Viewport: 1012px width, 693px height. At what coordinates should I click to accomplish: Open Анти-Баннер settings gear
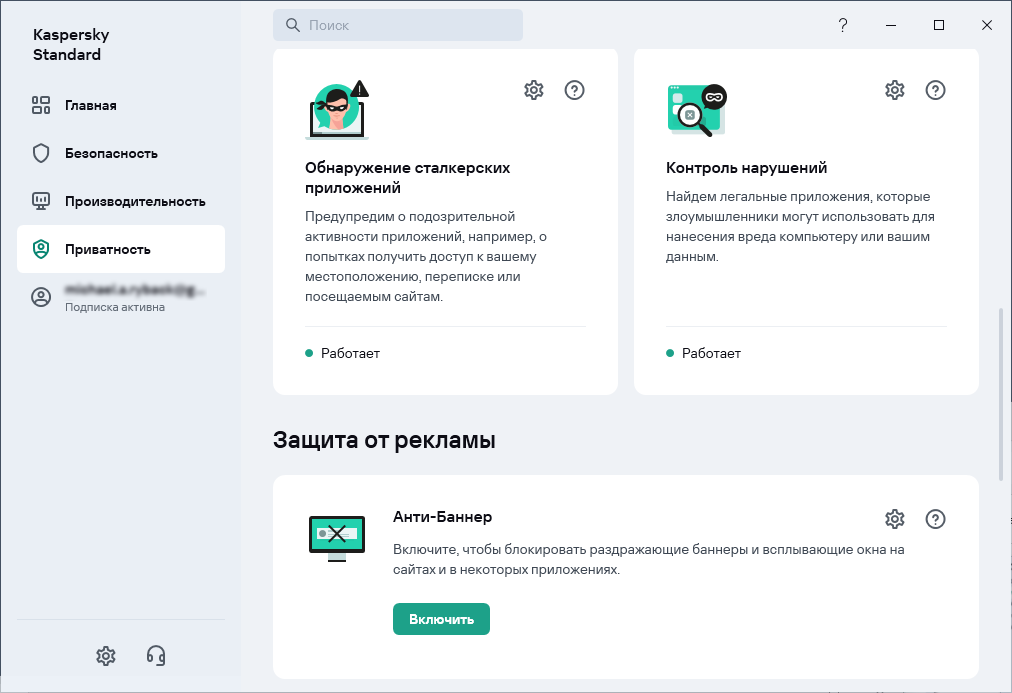(x=895, y=519)
